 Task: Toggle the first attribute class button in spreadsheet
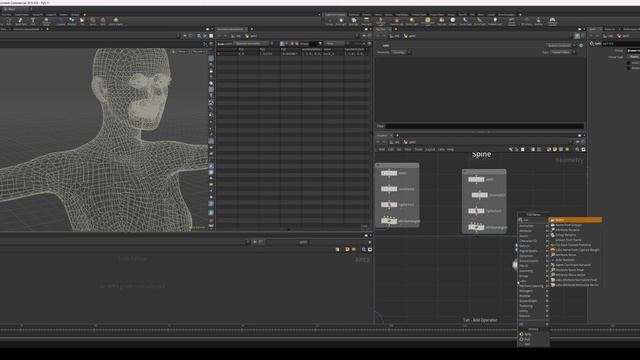click(282, 43)
